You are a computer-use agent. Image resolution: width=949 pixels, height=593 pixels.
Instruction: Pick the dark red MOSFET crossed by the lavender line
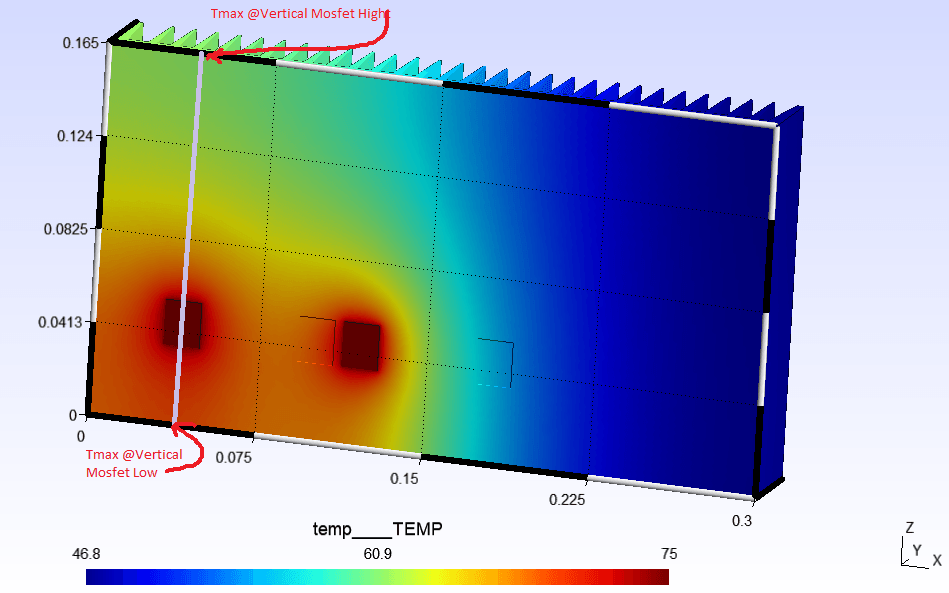point(182,323)
